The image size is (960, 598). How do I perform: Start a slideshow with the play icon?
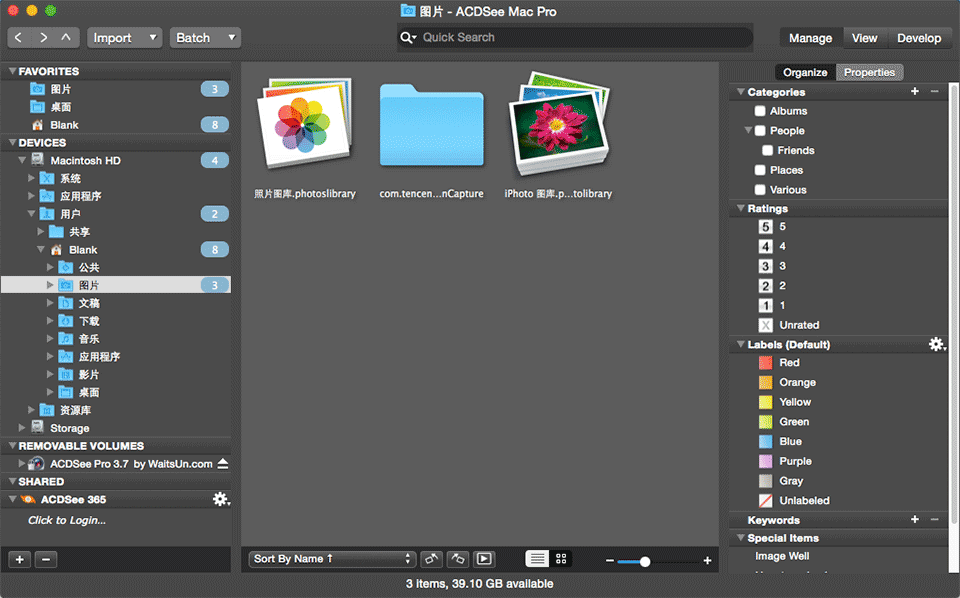tap(484, 559)
